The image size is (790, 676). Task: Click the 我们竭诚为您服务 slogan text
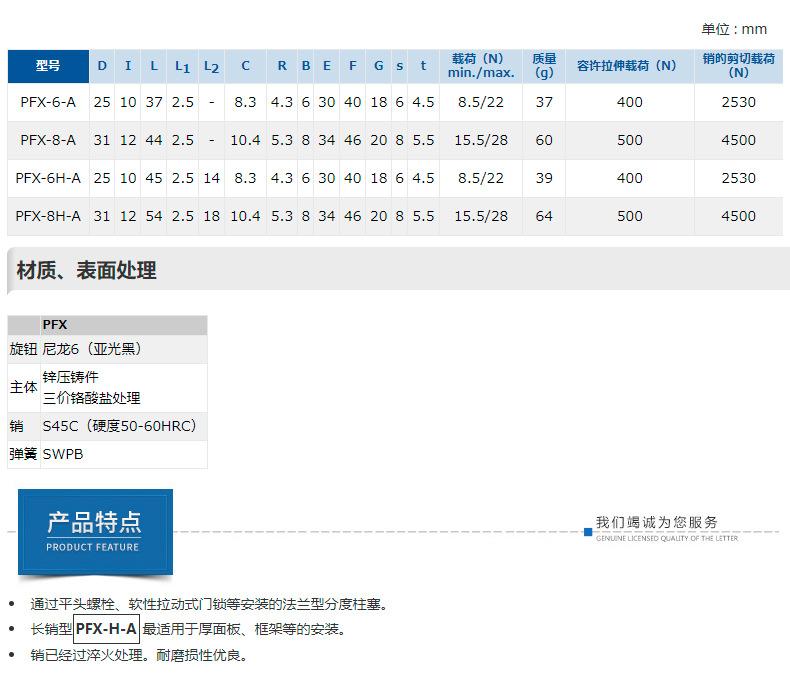(656, 522)
